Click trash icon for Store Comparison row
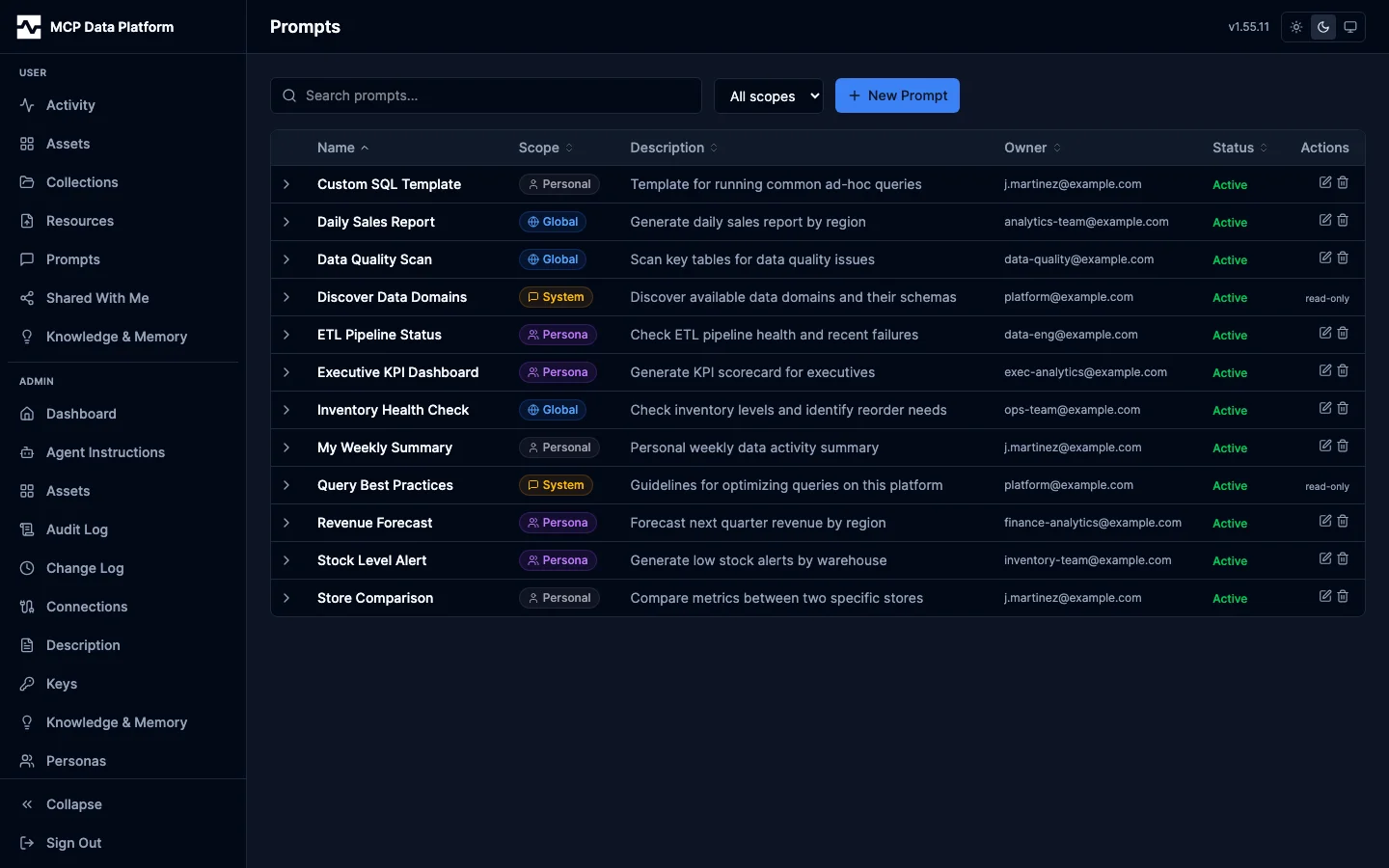This screenshot has height=868, width=1389. (1343, 596)
